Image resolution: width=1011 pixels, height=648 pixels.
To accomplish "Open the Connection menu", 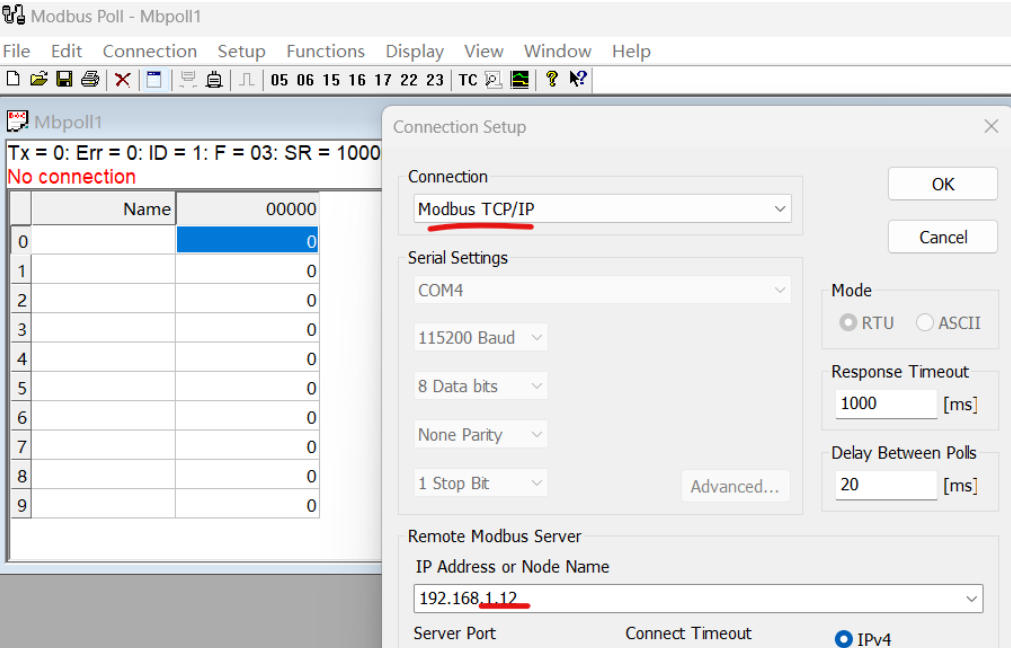I will pyautogui.click(x=149, y=51).
